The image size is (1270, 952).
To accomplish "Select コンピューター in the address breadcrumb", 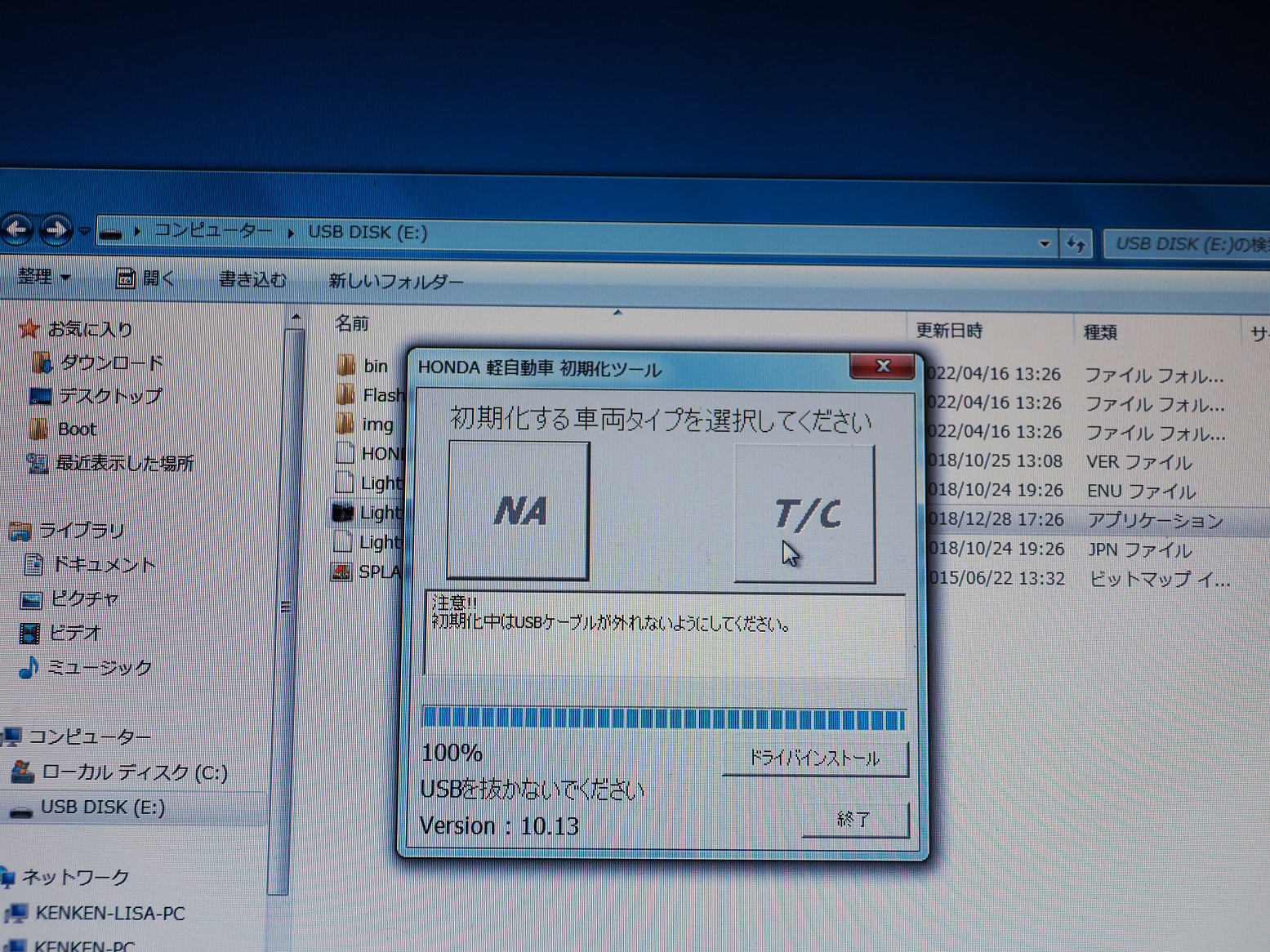I will (x=214, y=231).
